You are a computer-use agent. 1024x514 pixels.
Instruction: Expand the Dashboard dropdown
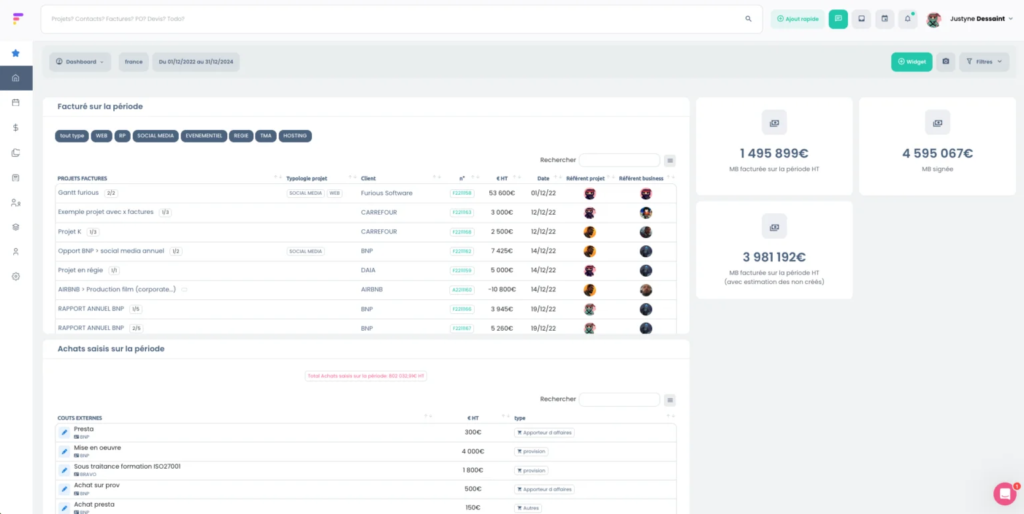tap(80, 62)
